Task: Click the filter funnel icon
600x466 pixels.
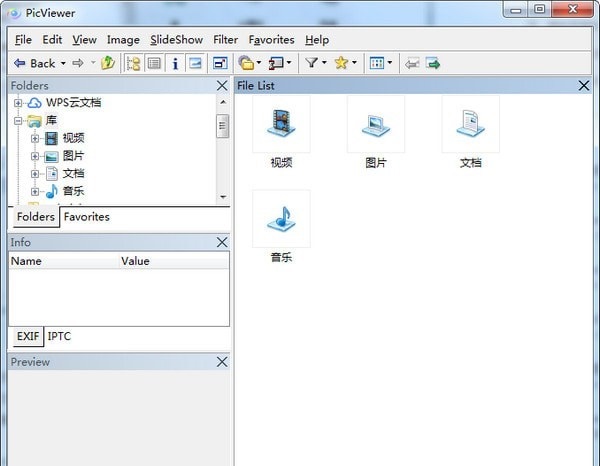Action: pyautogui.click(x=311, y=62)
